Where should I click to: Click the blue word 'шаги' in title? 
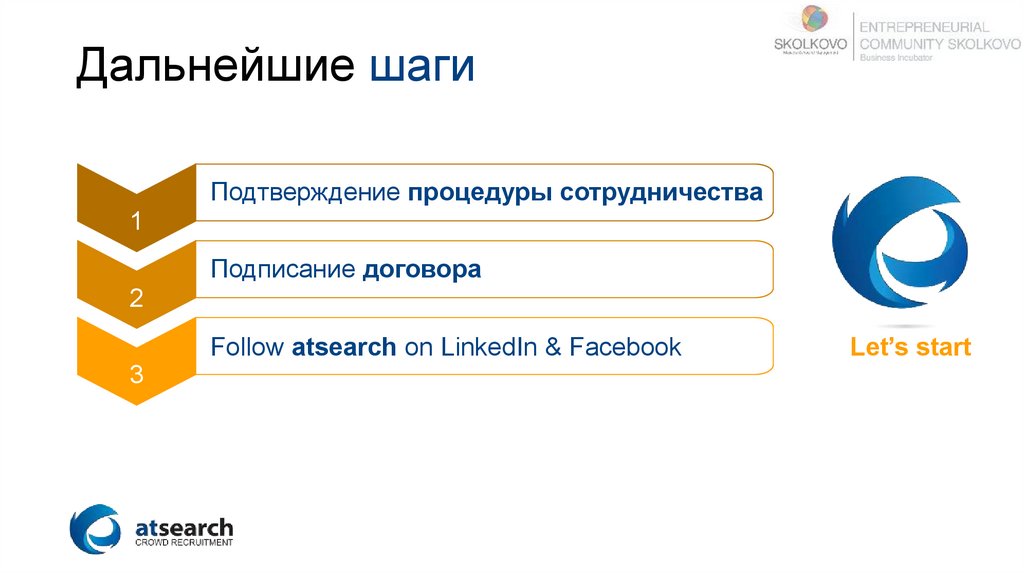click(421, 68)
